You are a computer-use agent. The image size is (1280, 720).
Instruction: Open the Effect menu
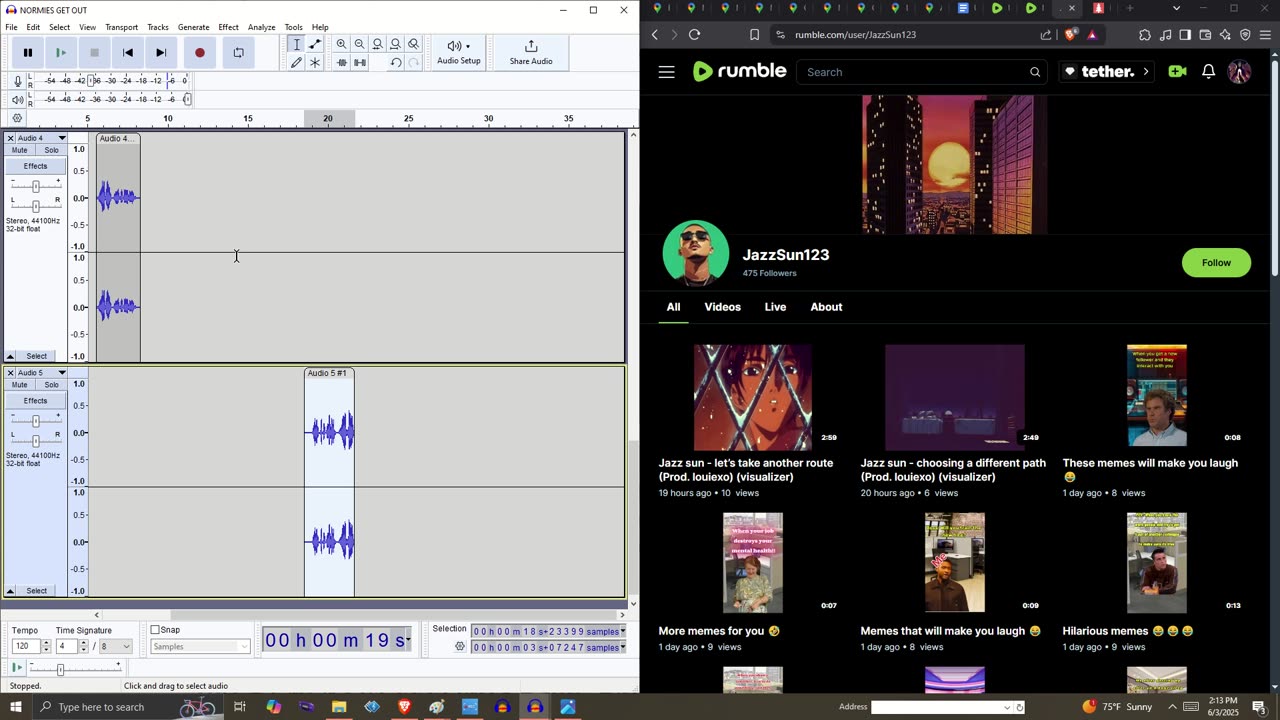[x=228, y=27]
